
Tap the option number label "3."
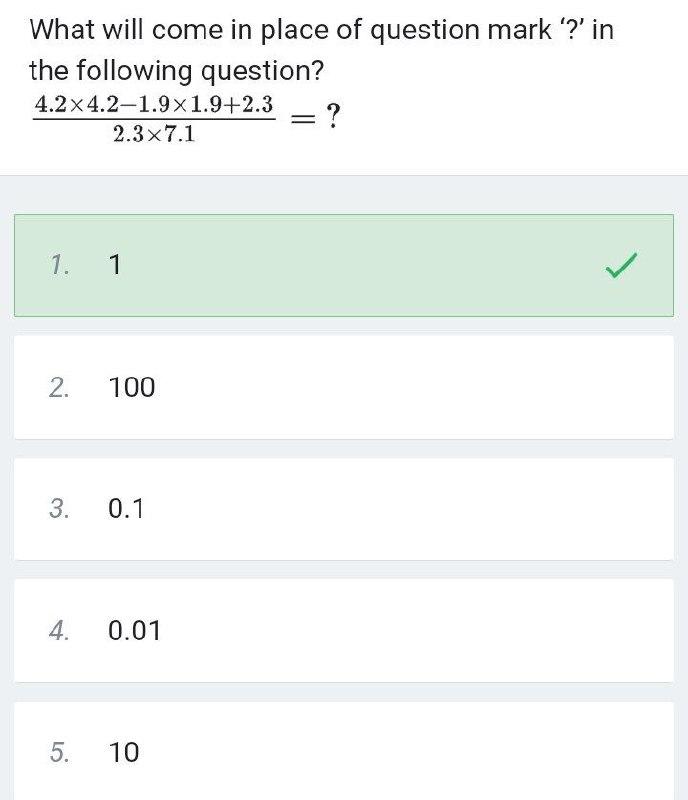pos(59,509)
